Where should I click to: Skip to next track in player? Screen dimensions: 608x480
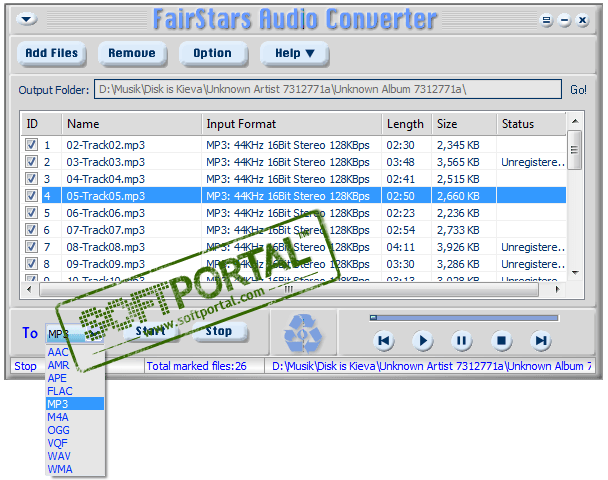click(541, 341)
